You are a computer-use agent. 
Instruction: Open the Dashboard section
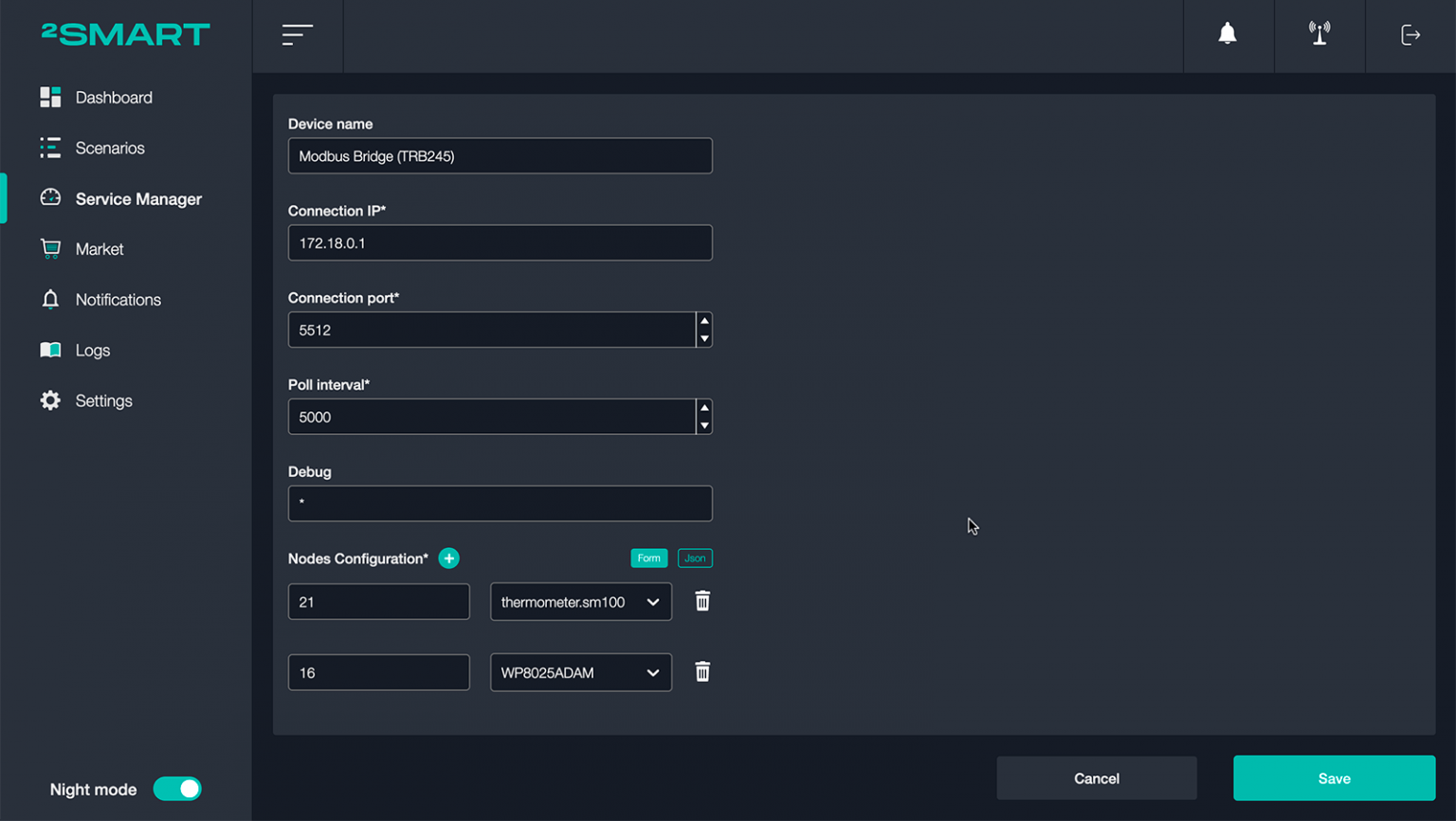point(114,97)
